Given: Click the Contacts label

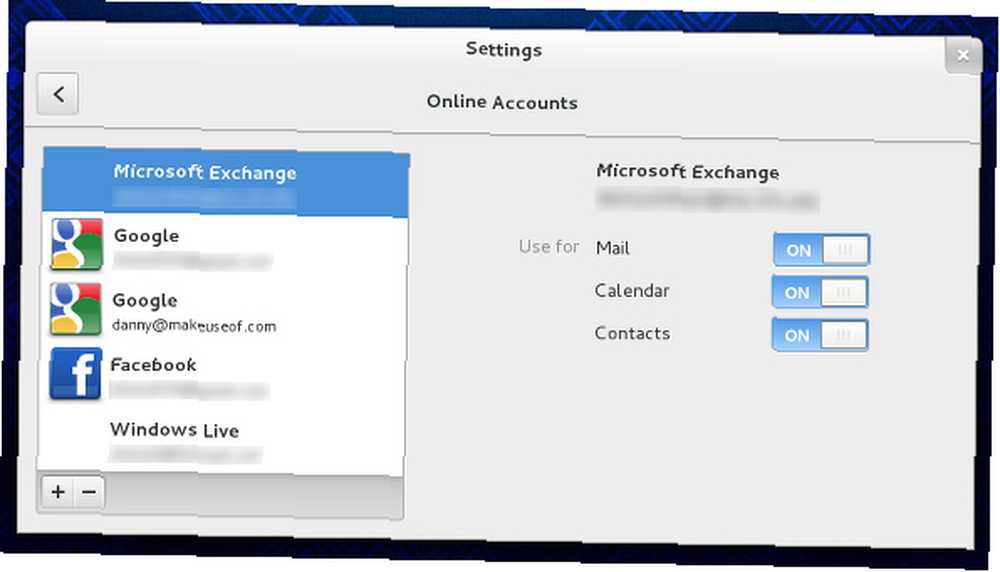Looking at the screenshot, I should tap(632, 334).
